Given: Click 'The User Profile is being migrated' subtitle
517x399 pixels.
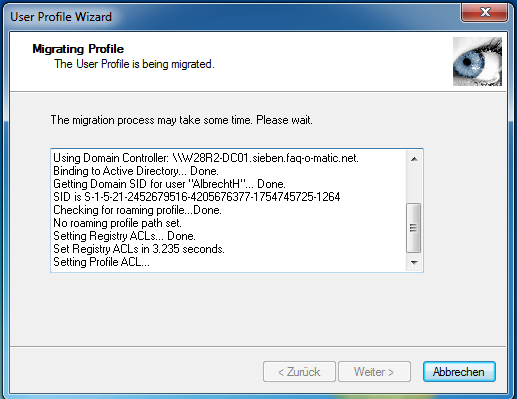Looking at the screenshot, I should pos(134,64).
